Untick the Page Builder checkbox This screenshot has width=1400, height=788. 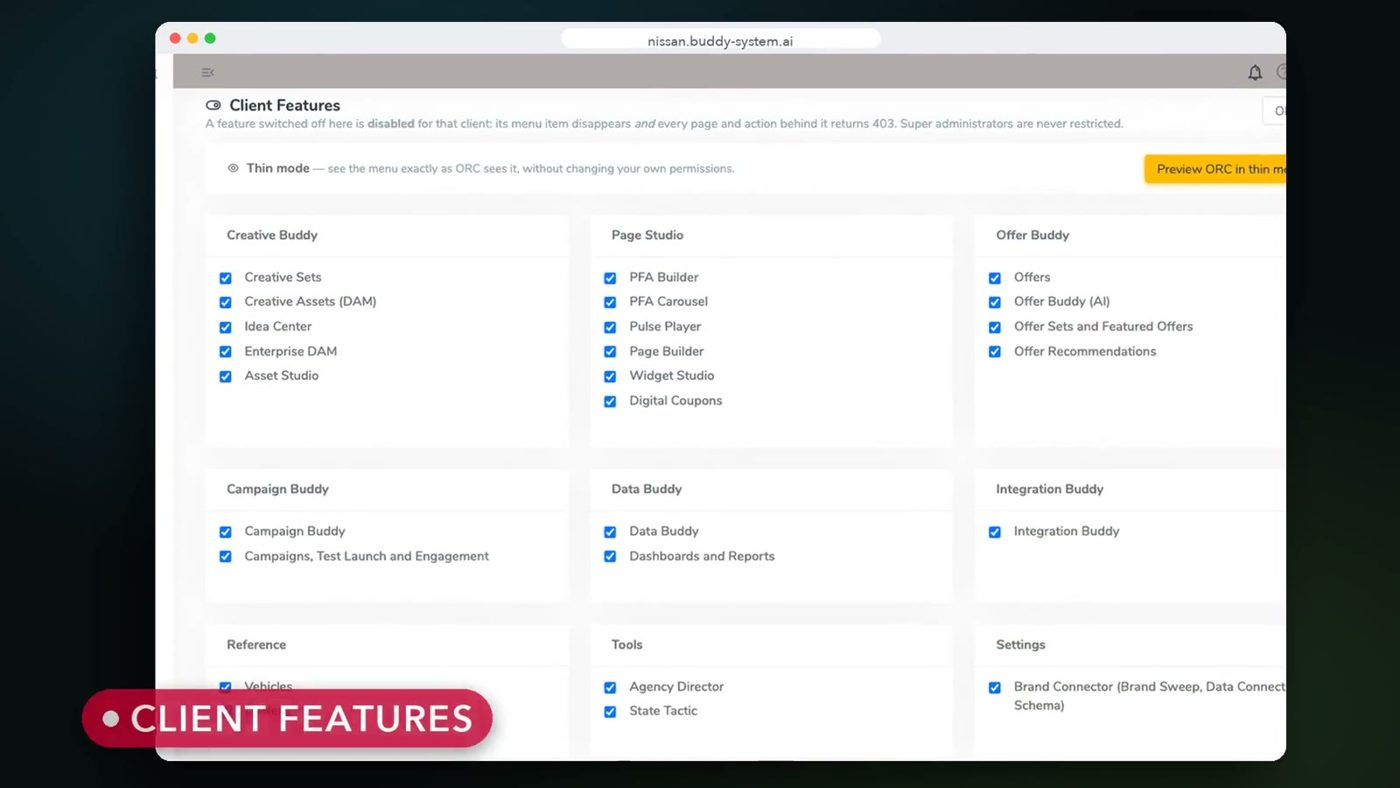click(610, 352)
